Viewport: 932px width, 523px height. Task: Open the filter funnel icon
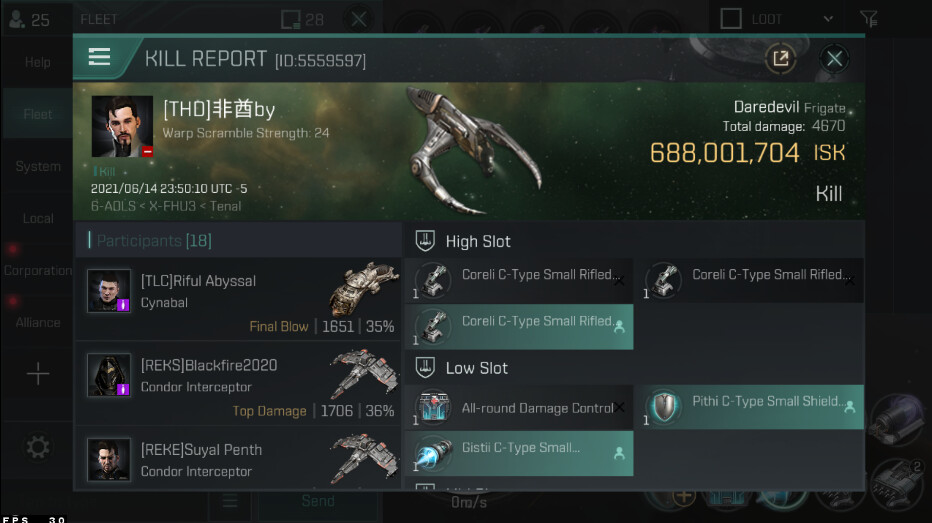pyautogui.click(x=868, y=19)
